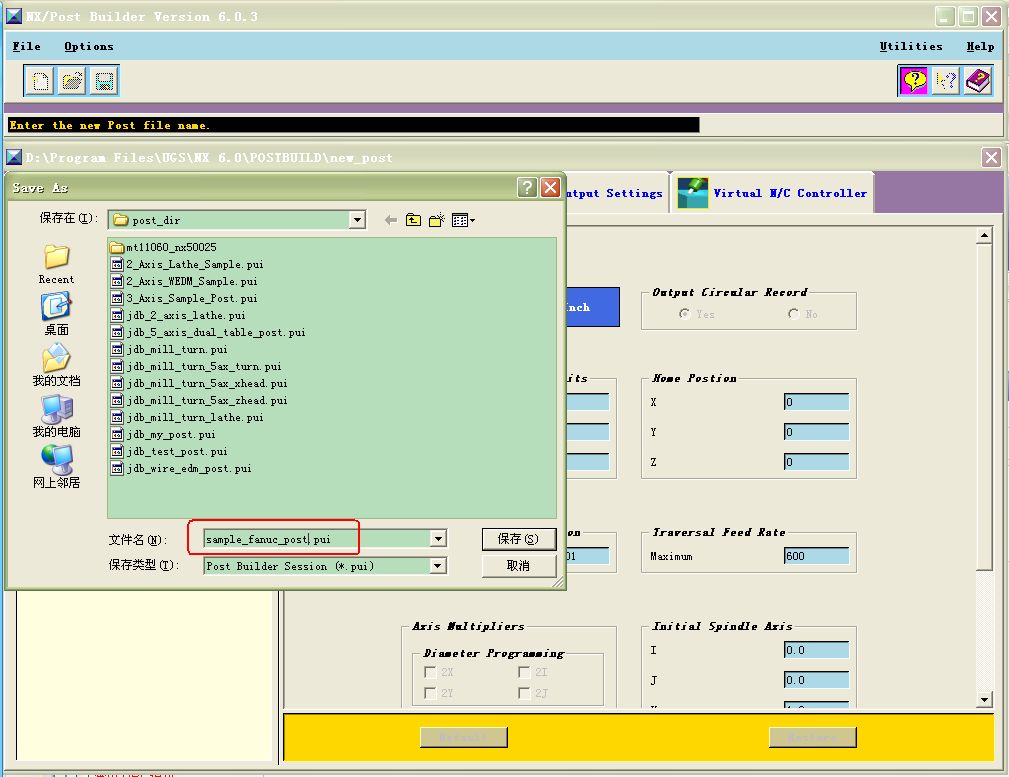Click the Home Position Z field
The image size is (1009, 777).
(x=816, y=462)
